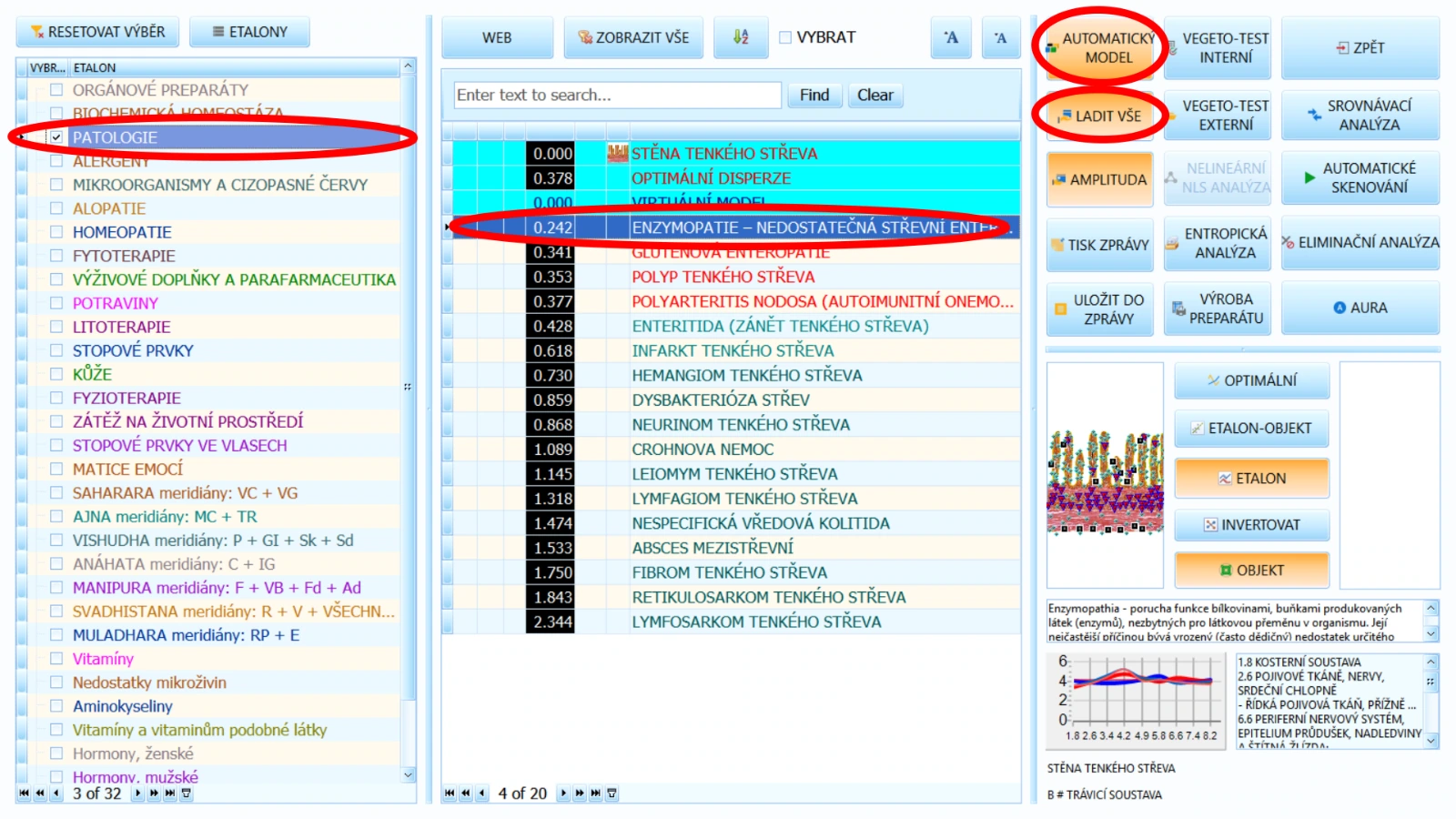Click the increase font size icon
The image size is (1456, 819).
click(x=951, y=37)
